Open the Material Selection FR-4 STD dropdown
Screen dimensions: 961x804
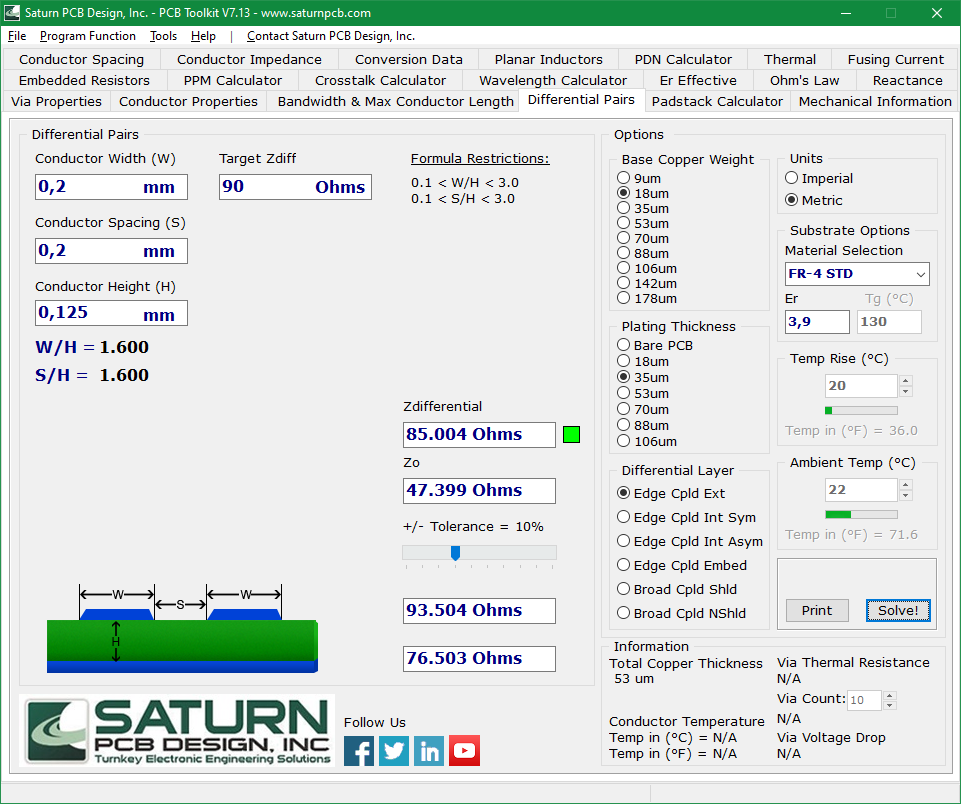tap(857, 274)
